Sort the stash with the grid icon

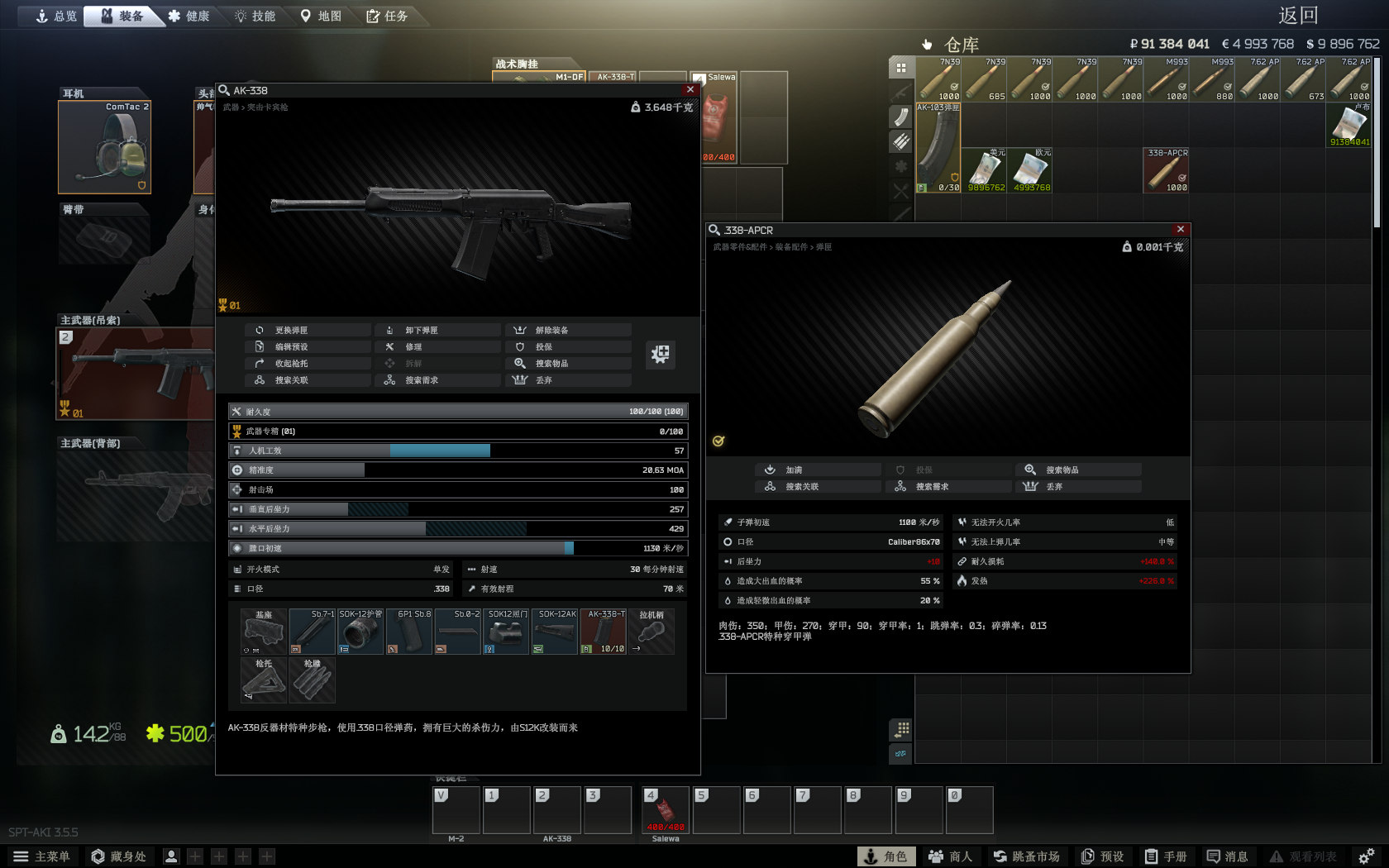pyautogui.click(x=900, y=68)
